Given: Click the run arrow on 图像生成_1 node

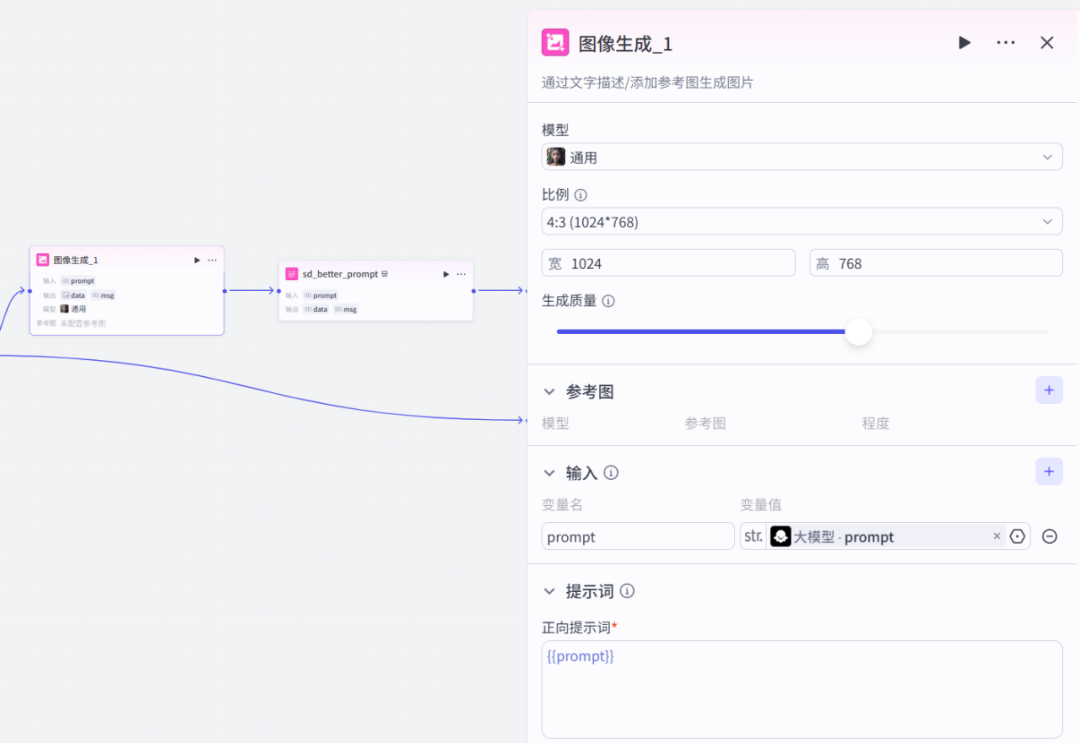Looking at the screenshot, I should pos(196,259).
